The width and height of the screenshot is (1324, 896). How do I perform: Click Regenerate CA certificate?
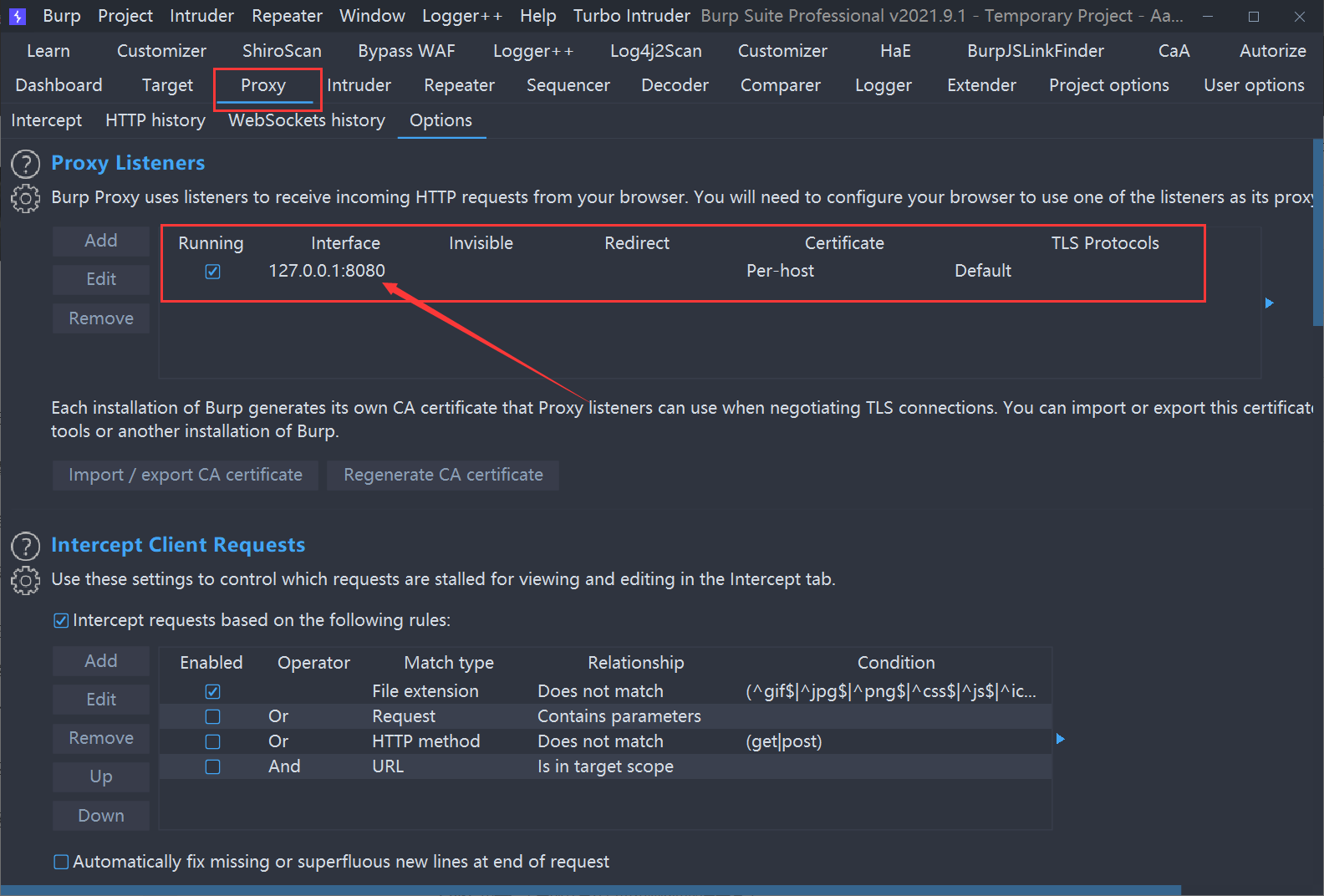[x=443, y=475]
